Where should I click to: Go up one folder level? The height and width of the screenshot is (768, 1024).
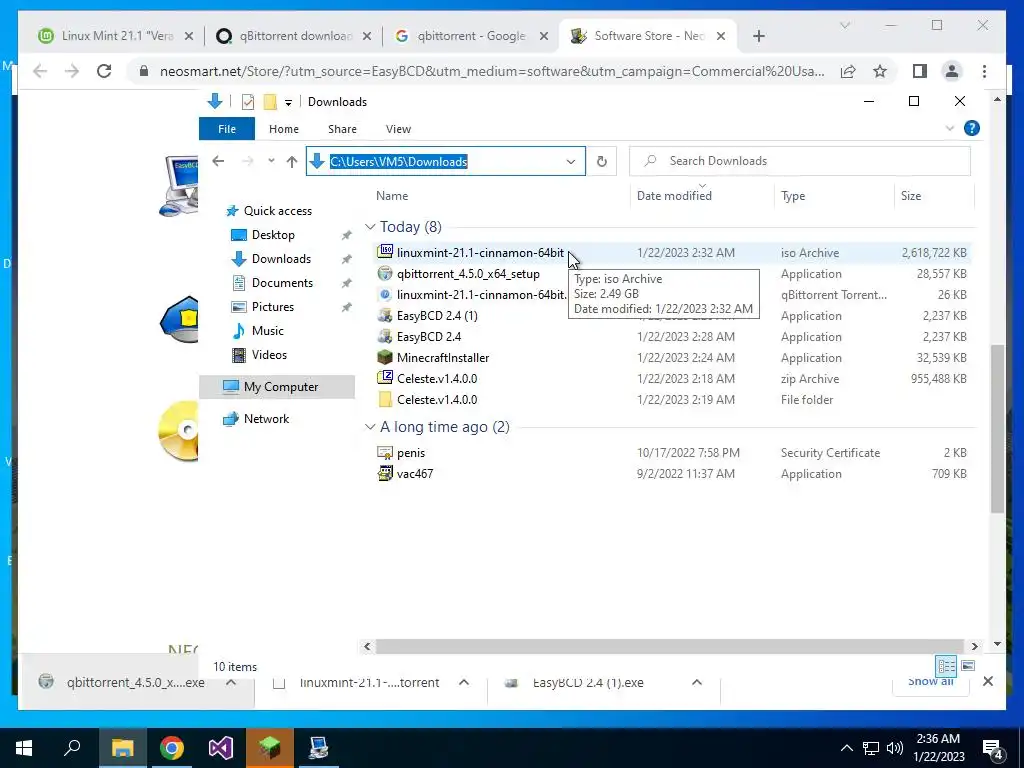pos(292,161)
